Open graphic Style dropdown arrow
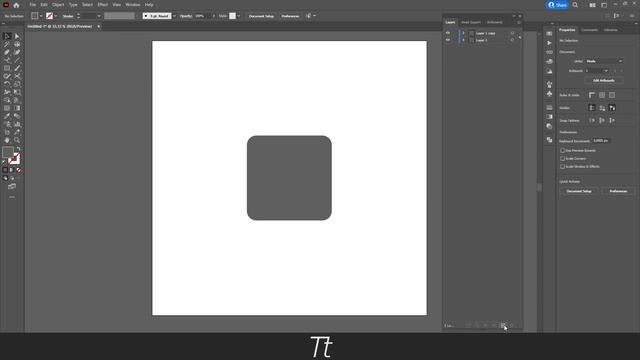 click(x=239, y=16)
